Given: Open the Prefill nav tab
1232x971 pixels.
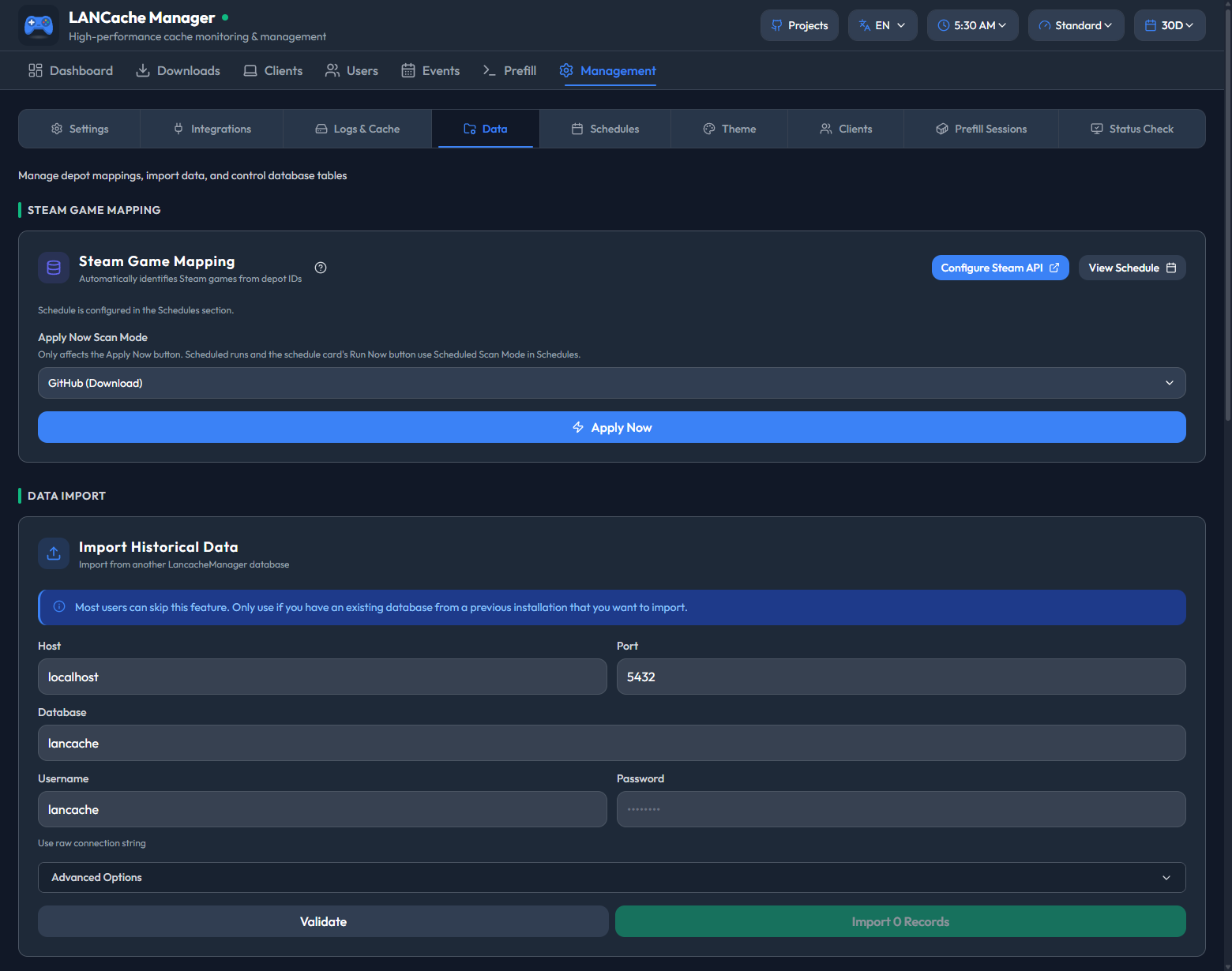Looking at the screenshot, I should [509, 70].
